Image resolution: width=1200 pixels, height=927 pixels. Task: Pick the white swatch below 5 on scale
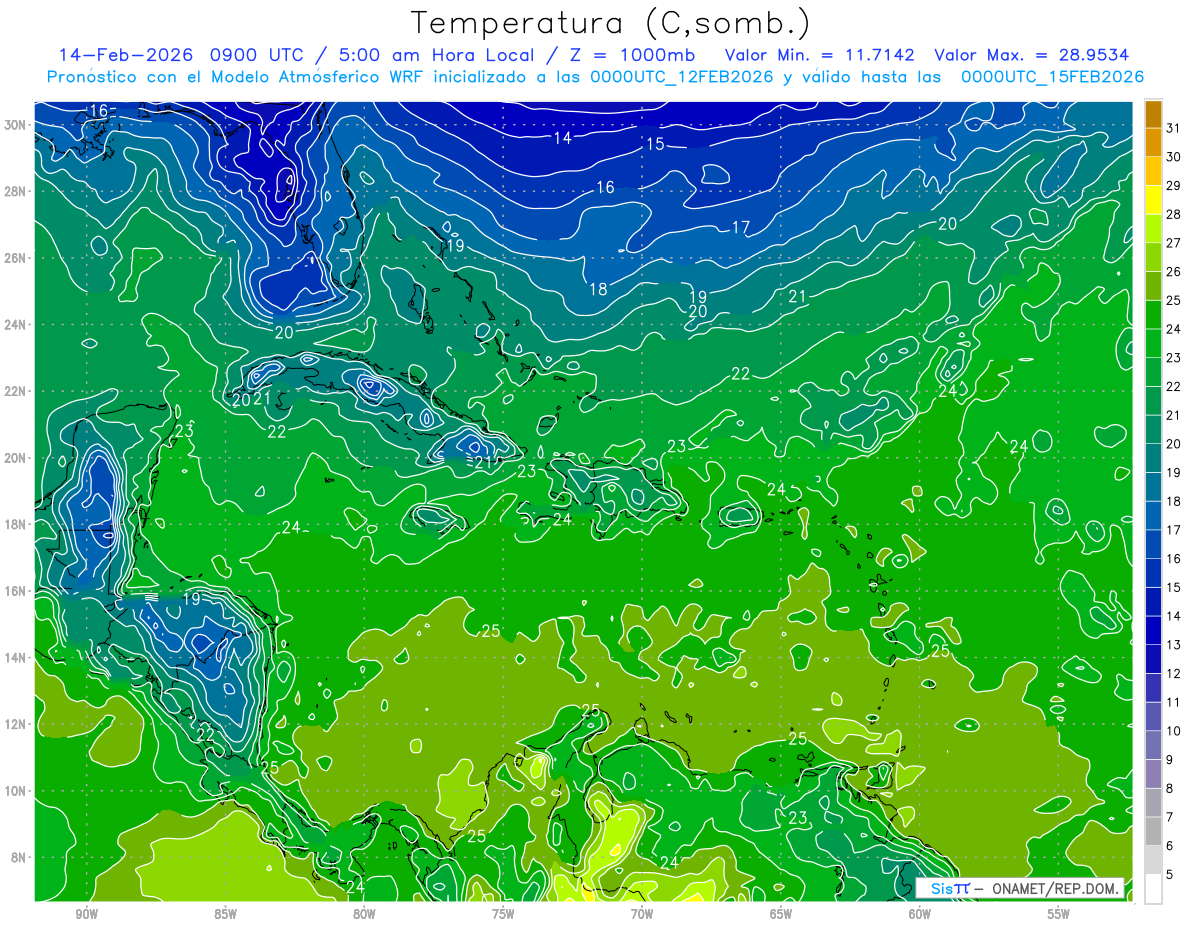tap(1153, 889)
